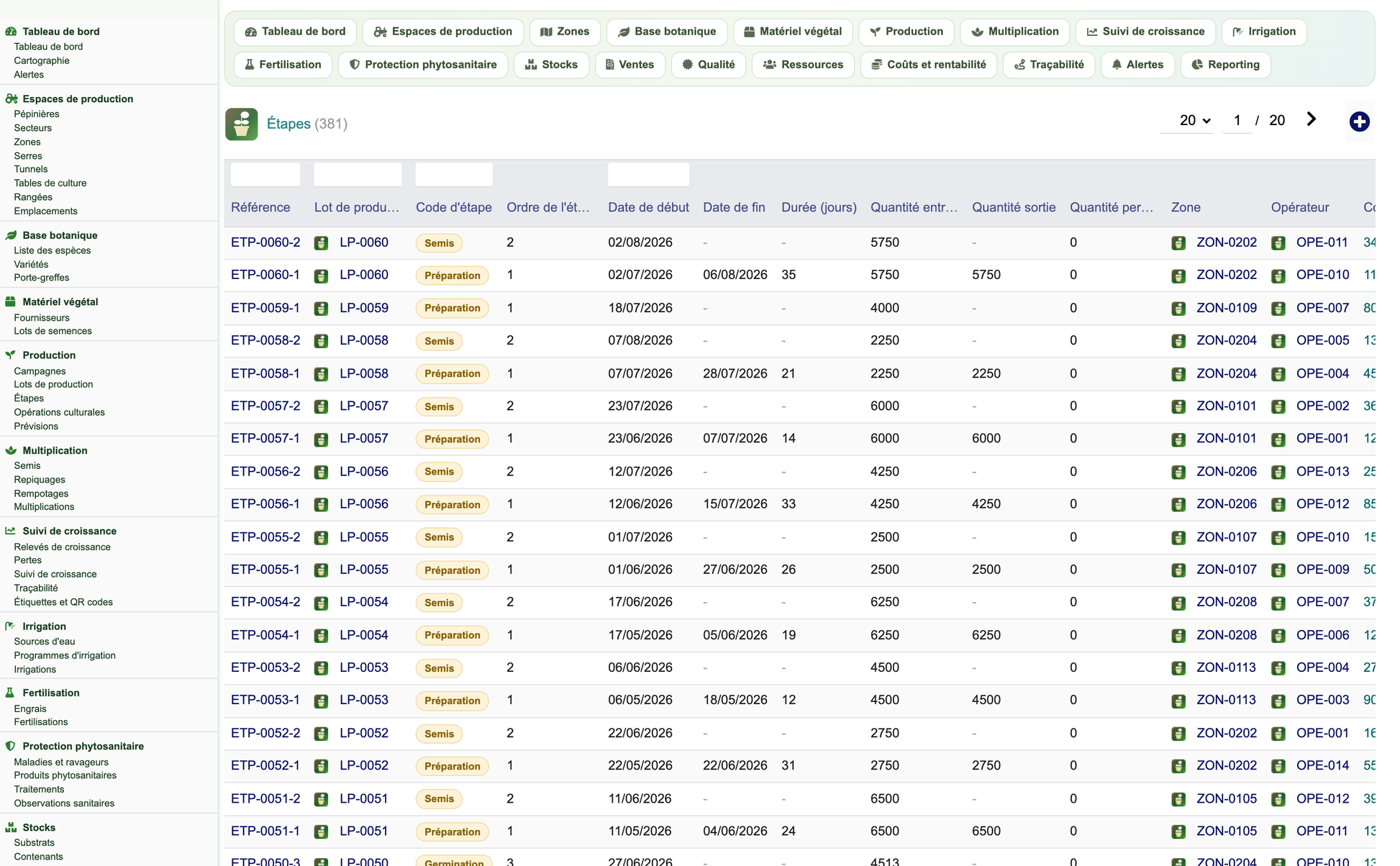Click the blue plus add-step icon
1400x866 pixels.
(1359, 122)
